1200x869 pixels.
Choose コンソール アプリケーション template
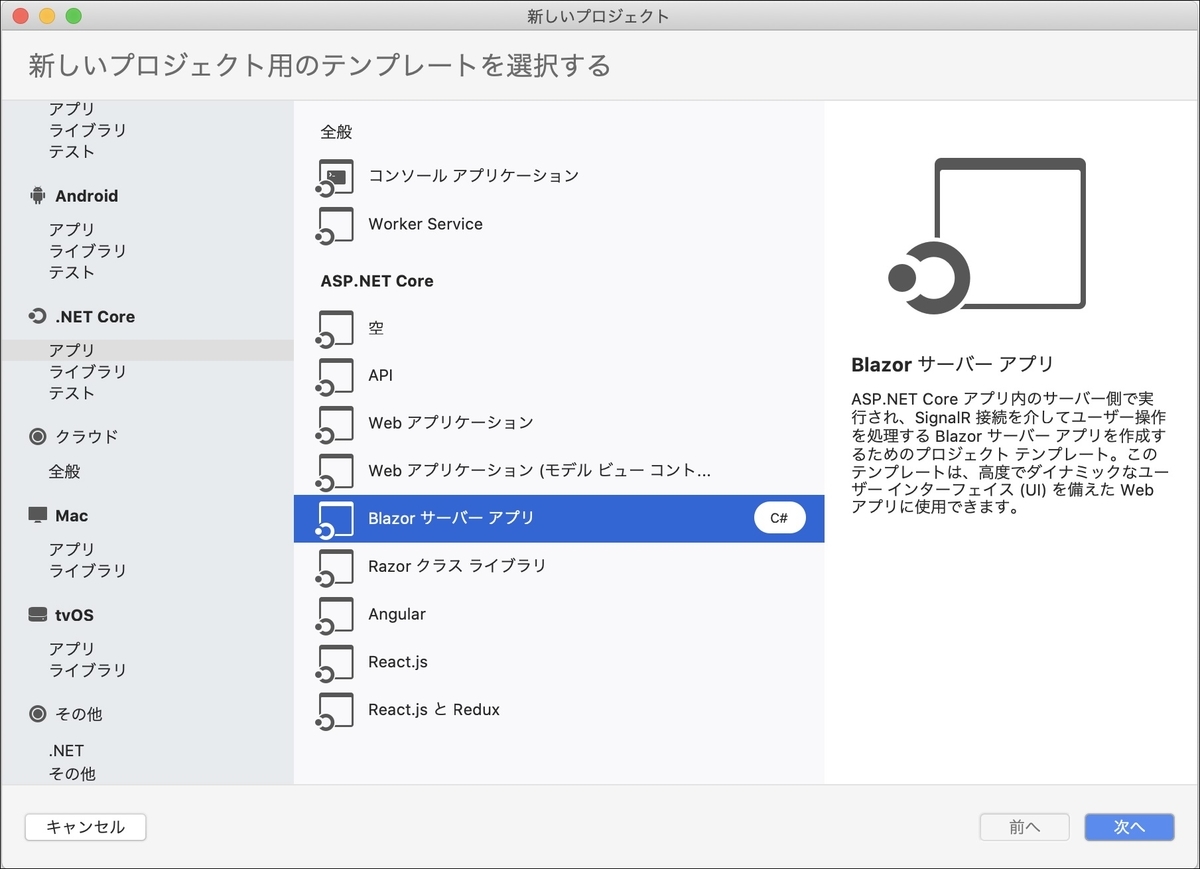pos(473,176)
